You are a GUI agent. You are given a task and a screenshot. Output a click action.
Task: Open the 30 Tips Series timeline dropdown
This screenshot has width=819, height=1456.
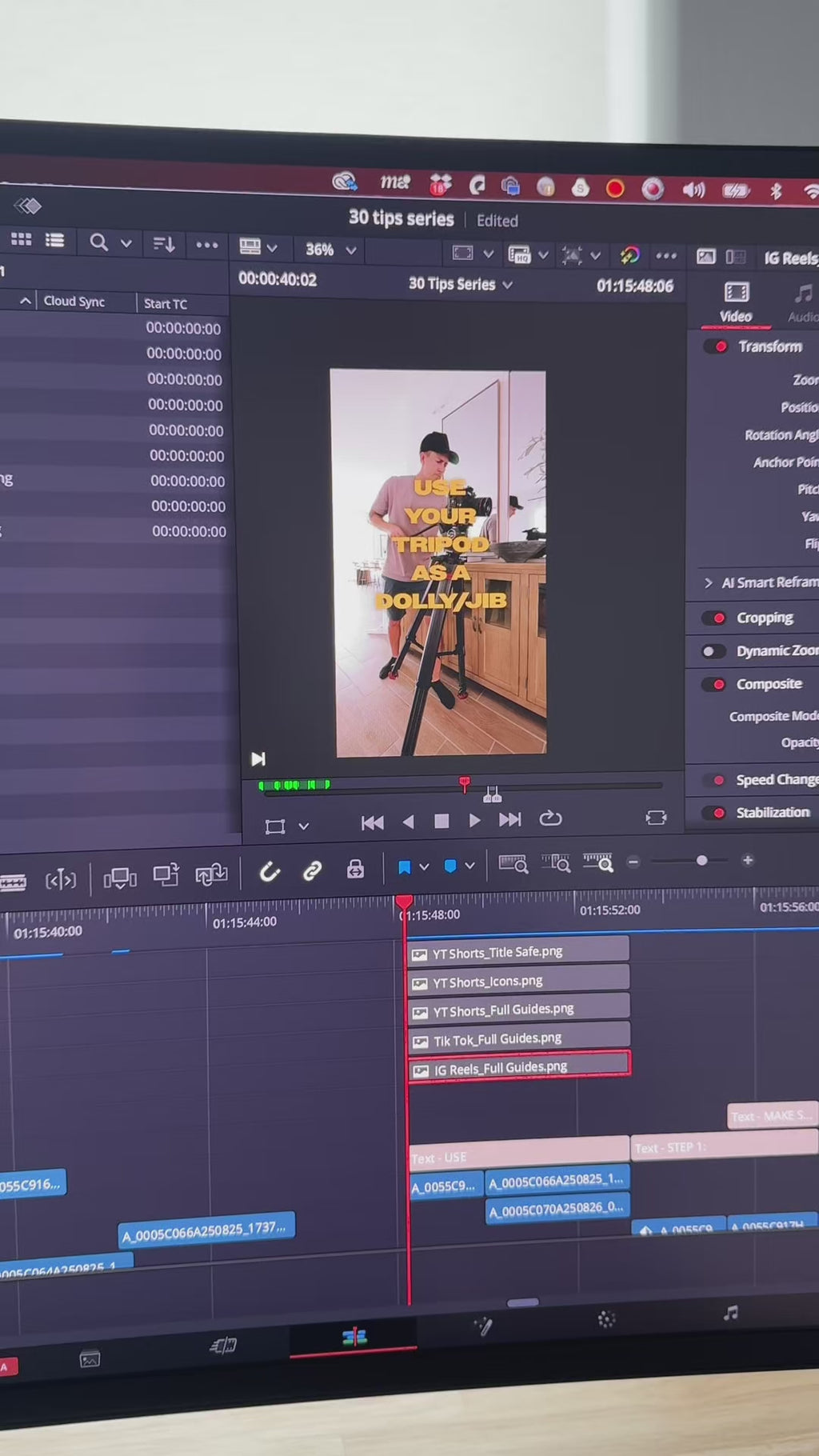click(x=460, y=284)
